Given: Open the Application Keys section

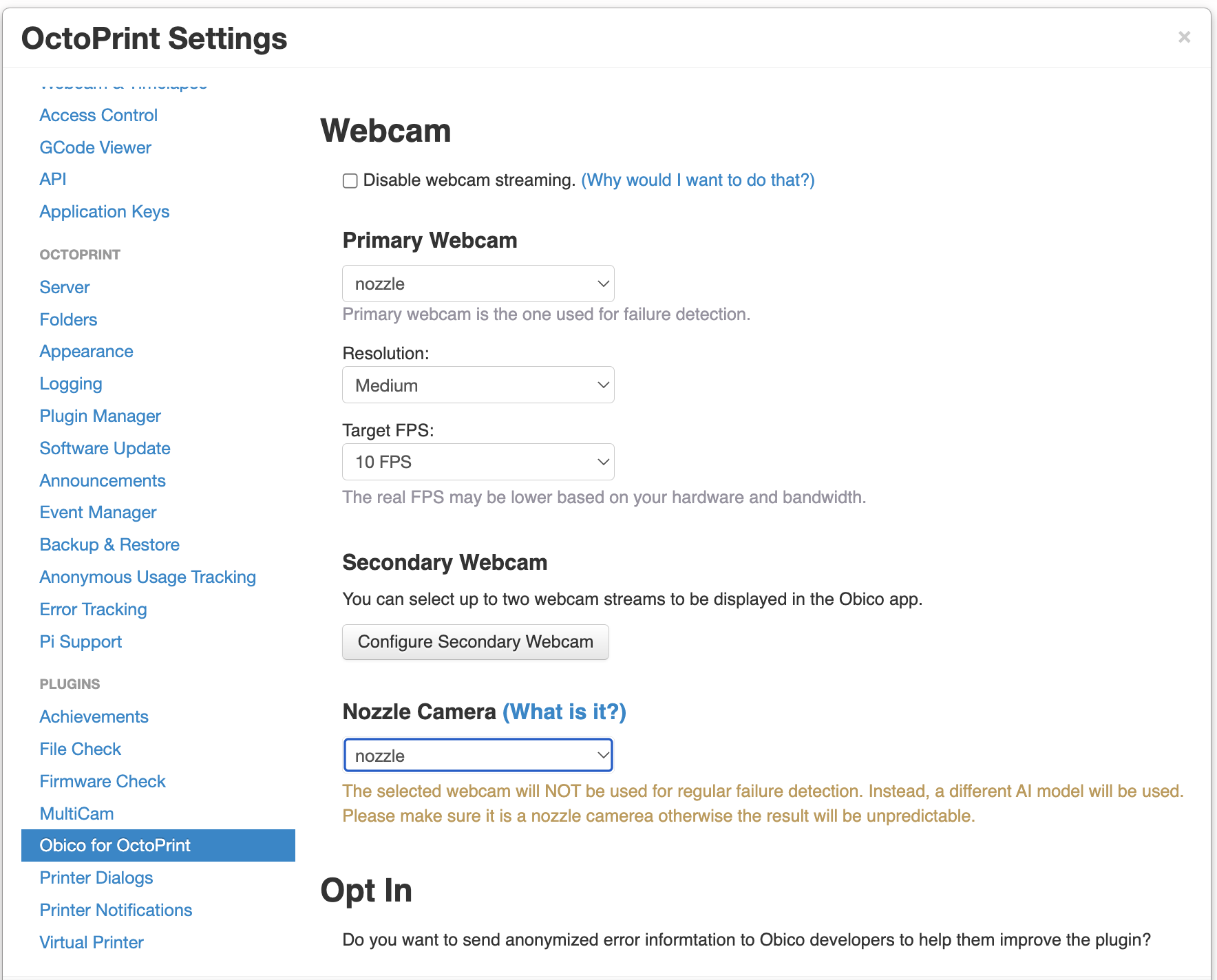Looking at the screenshot, I should tap(105, 212).
